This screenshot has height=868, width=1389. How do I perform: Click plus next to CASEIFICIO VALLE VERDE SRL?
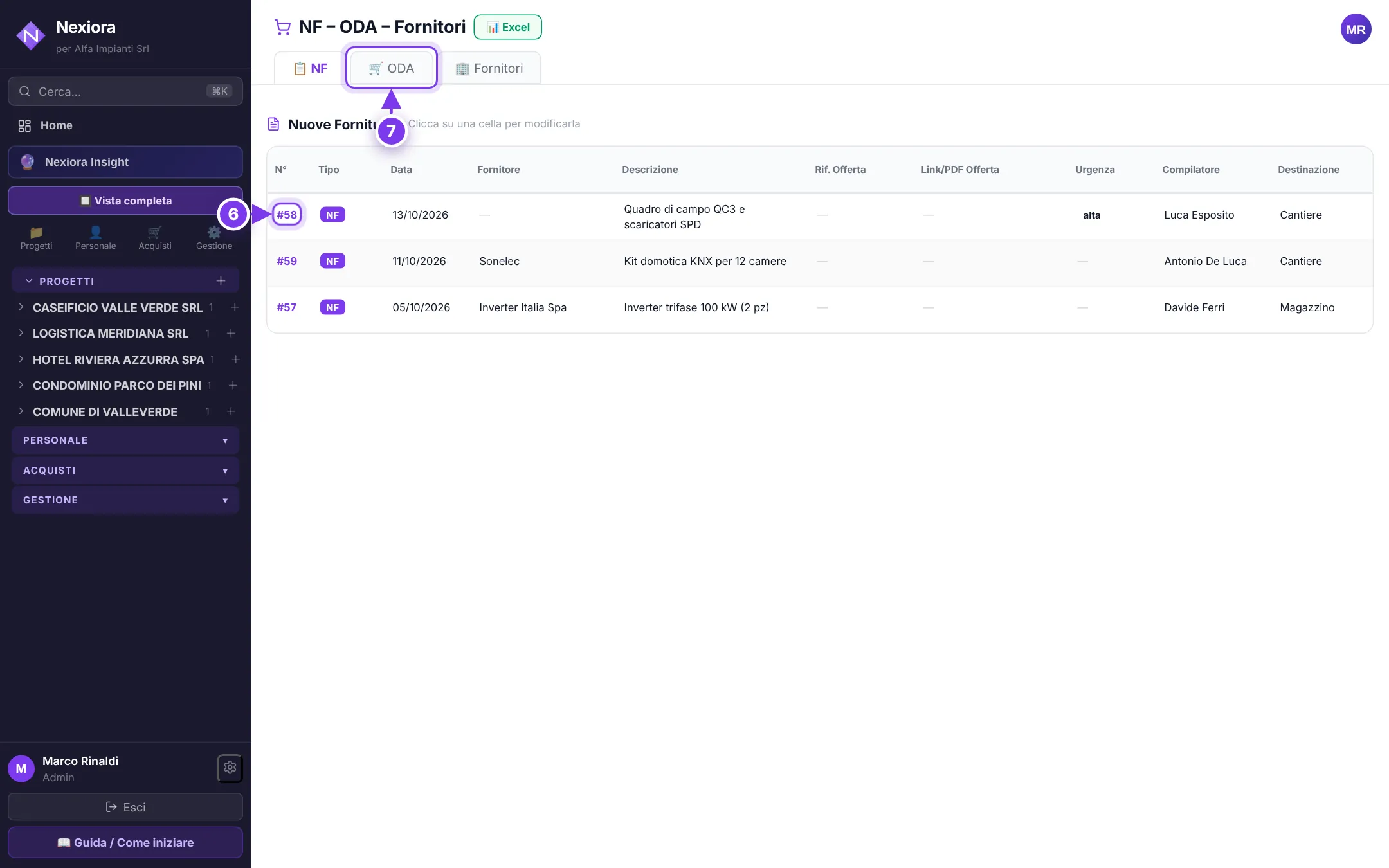pos(235,307)
